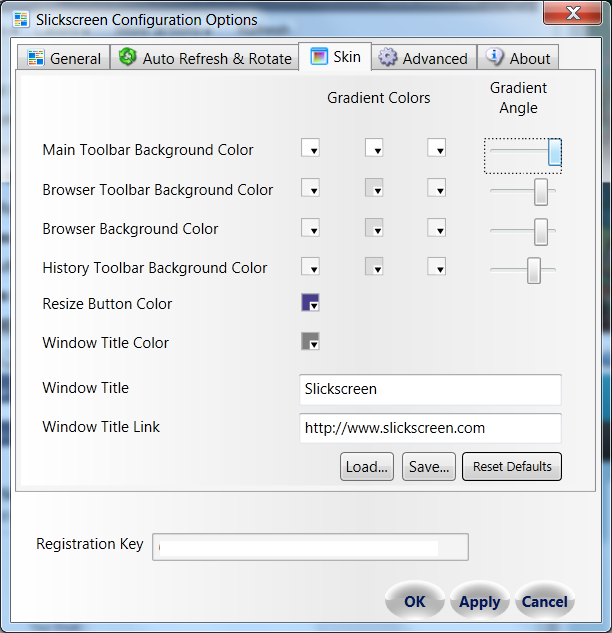
Task: Click the About info icon
Action: 494,57
